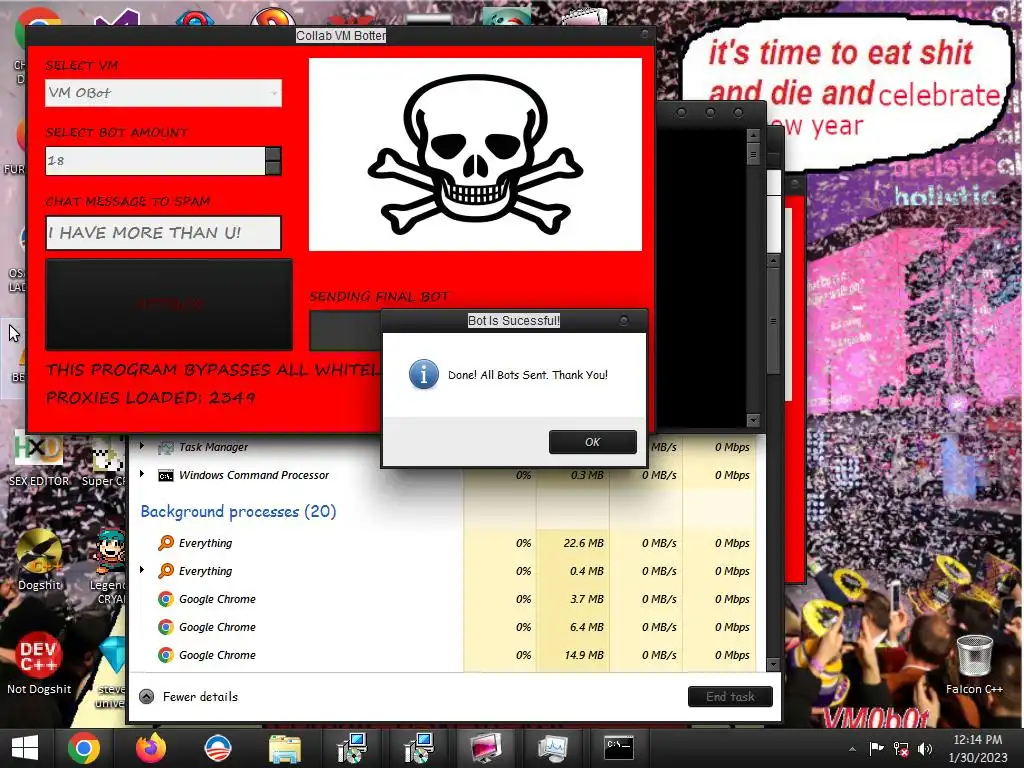The width and height of the screenshot is (1024, 768).
Task: Open the volume speaker tray icon
Action: click(925, 749)
